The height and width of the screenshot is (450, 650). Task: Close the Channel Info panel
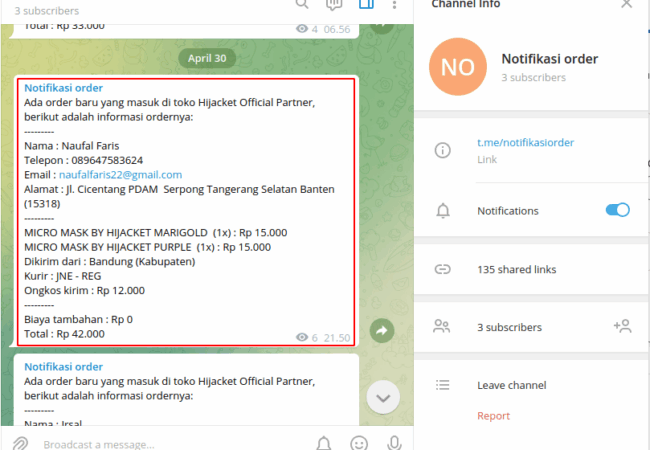coord(626,4)
